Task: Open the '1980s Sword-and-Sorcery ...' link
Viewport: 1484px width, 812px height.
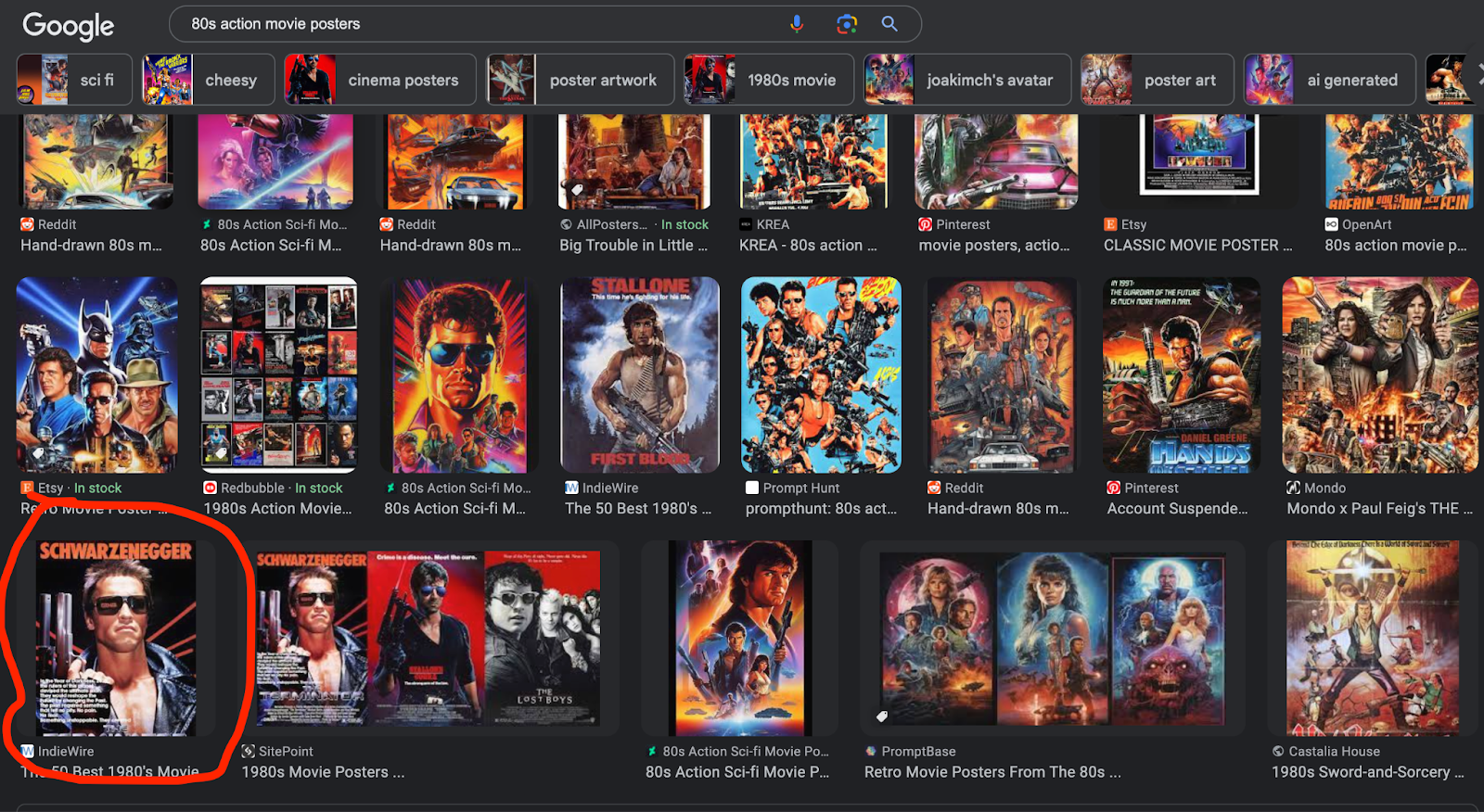Action: coord(1367,772)
